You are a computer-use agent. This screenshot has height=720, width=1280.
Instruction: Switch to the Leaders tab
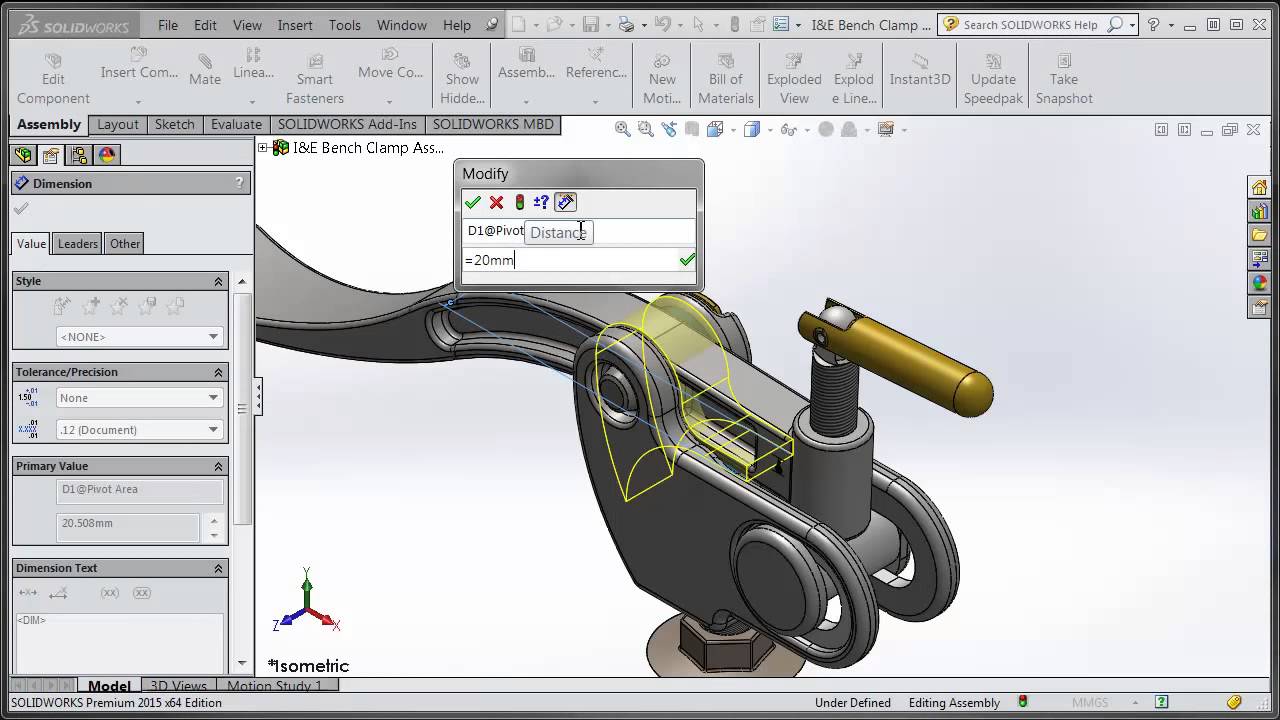[x=78, y=243]
